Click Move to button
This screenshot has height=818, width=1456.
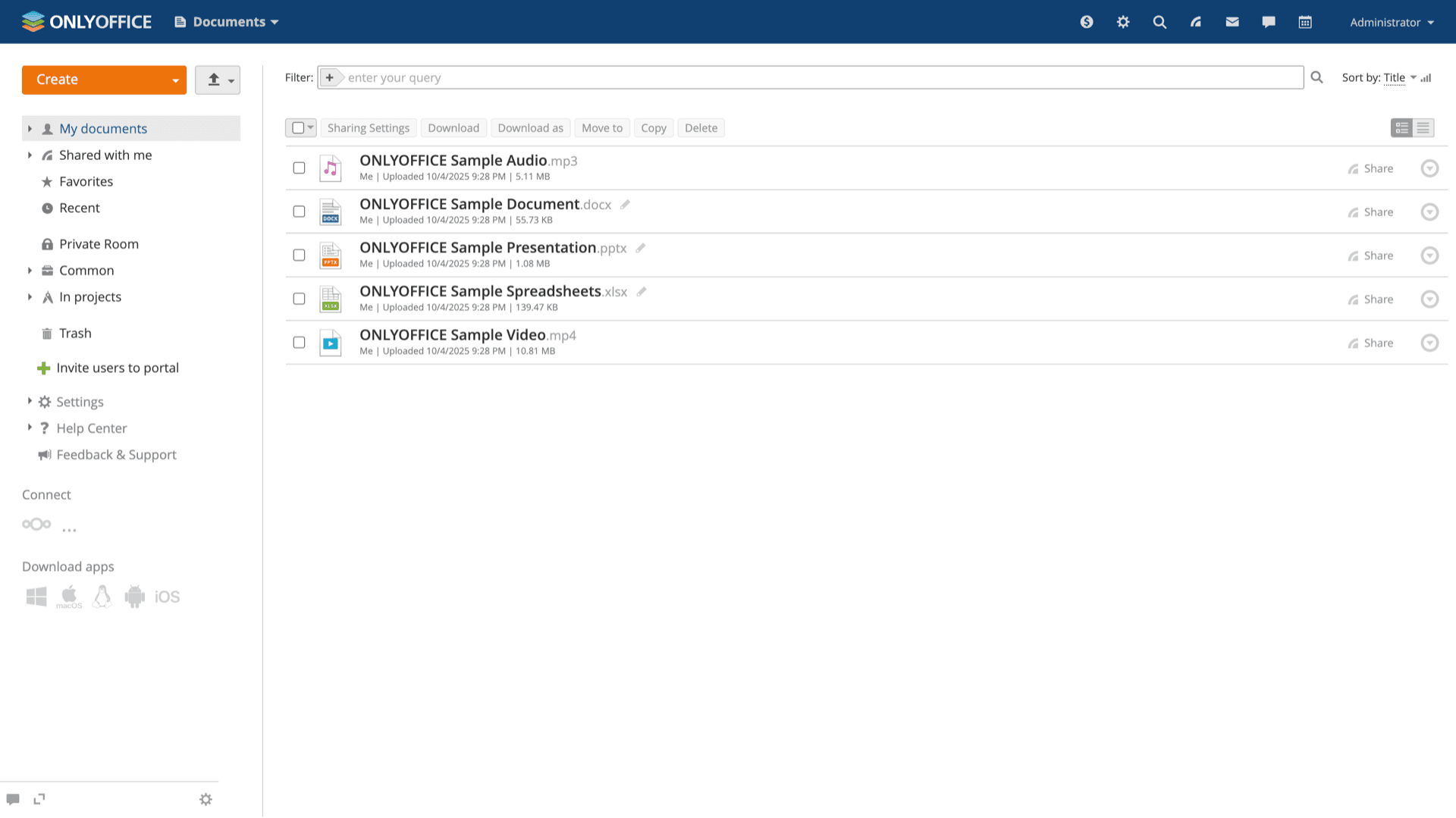point(602,128)
